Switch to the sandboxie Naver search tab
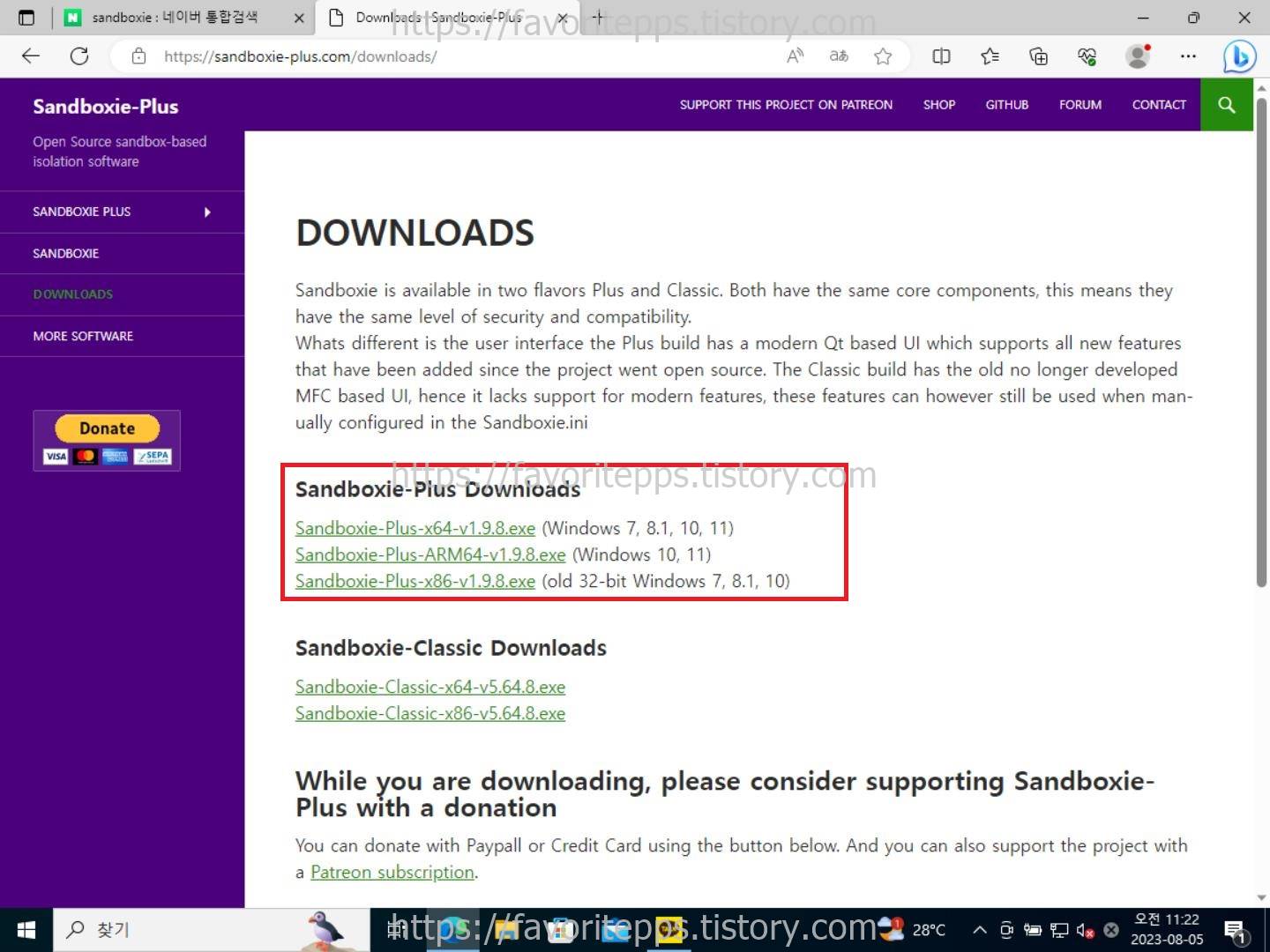 pyautogui.click(x=175, y=18)
